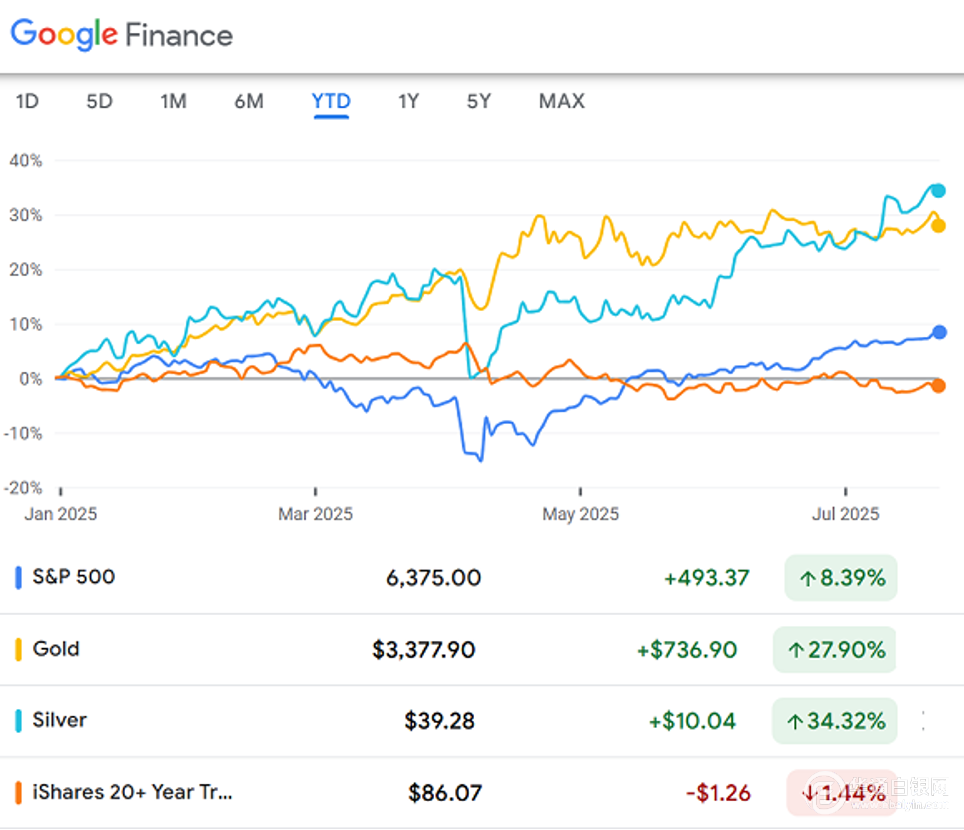Click the Silver price $39.28

pyautogui.click(x=440, y=721)
